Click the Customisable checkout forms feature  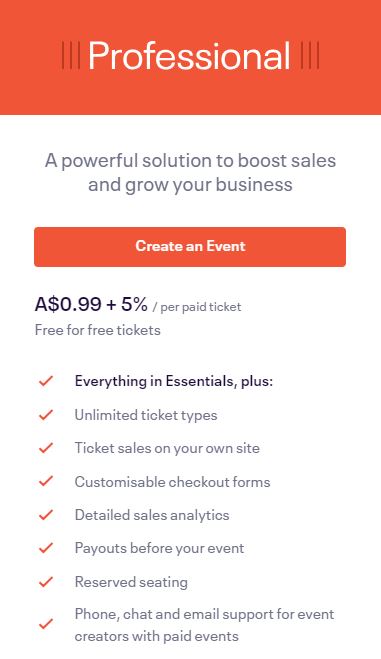click(172, 482)
